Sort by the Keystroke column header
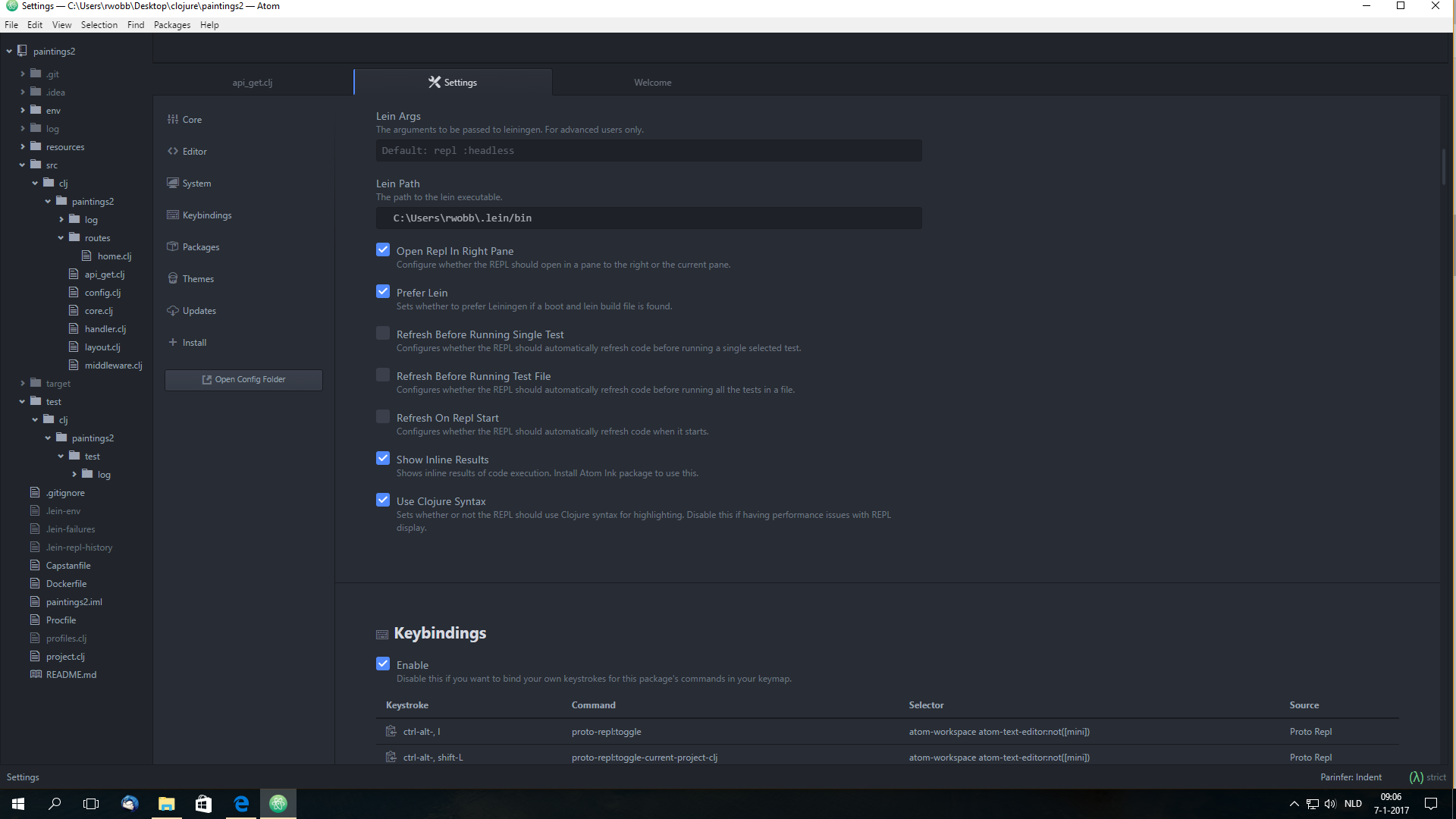This screenshot has width=1456, height=819. (407, 705)
